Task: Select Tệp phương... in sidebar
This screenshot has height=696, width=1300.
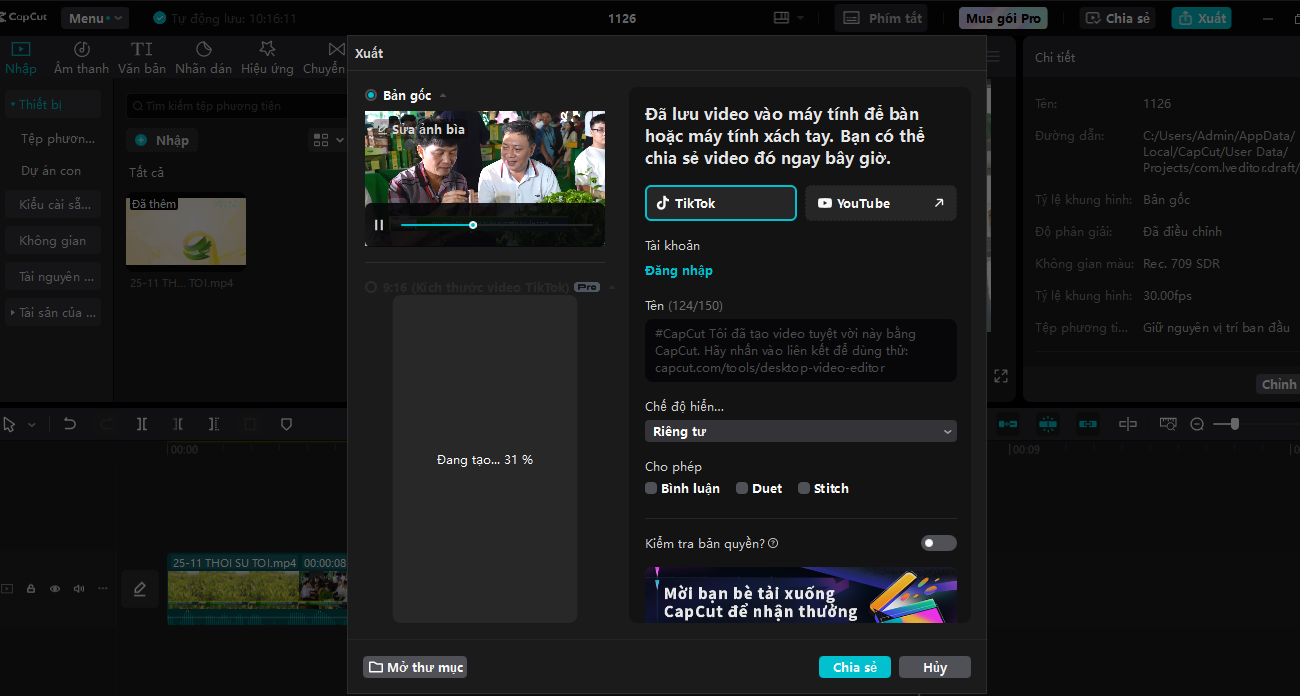Action: [57, 139]
